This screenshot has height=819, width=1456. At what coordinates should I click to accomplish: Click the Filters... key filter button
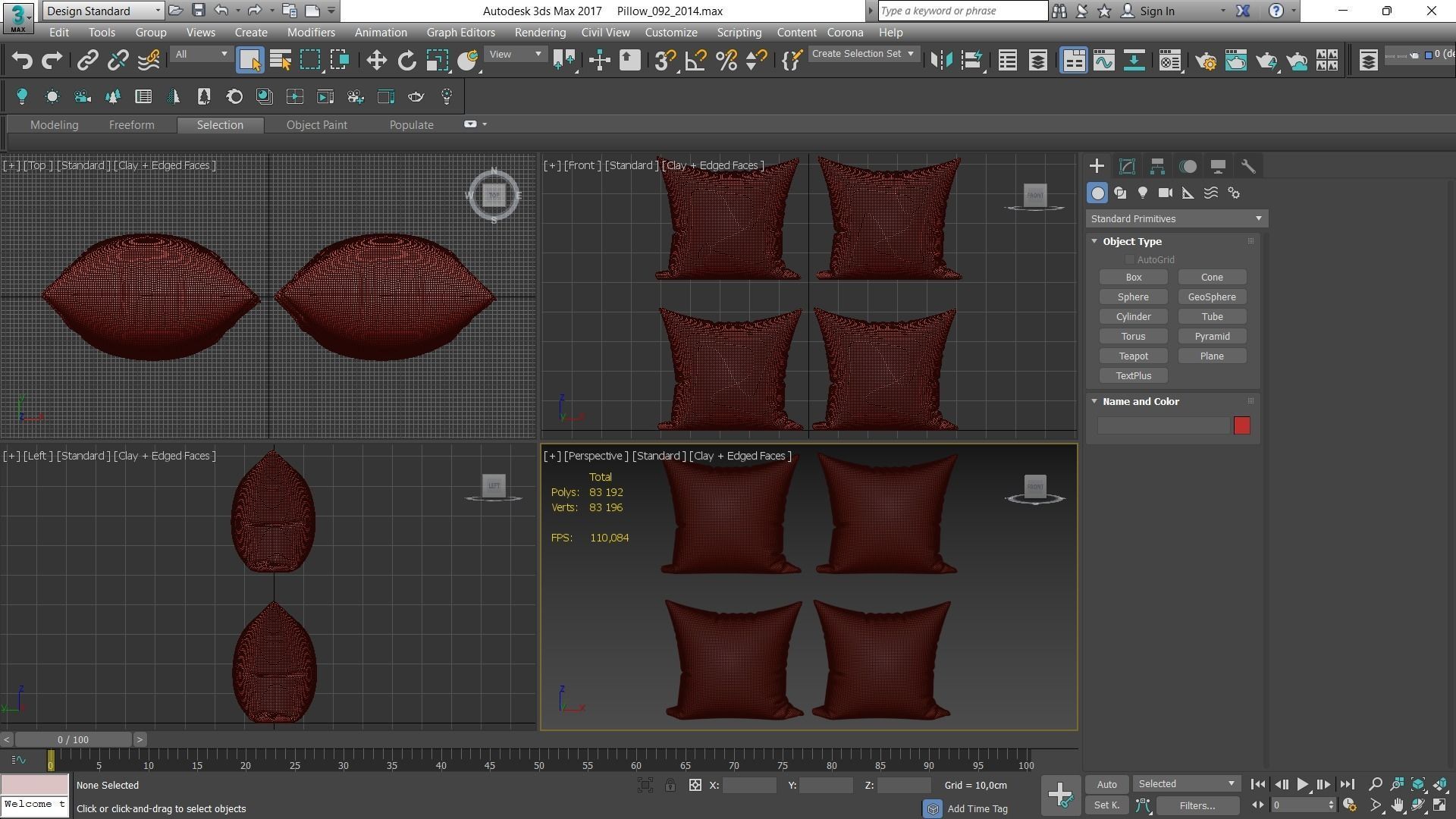[1197, 805]
